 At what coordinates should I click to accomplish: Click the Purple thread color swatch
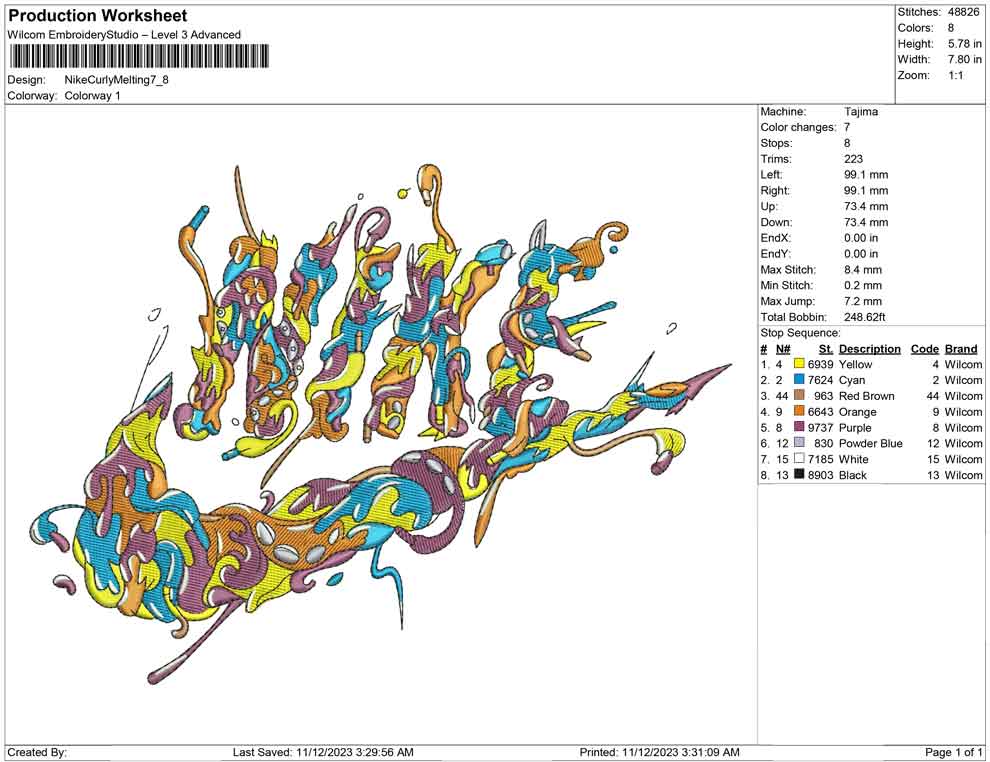point(799,427)
